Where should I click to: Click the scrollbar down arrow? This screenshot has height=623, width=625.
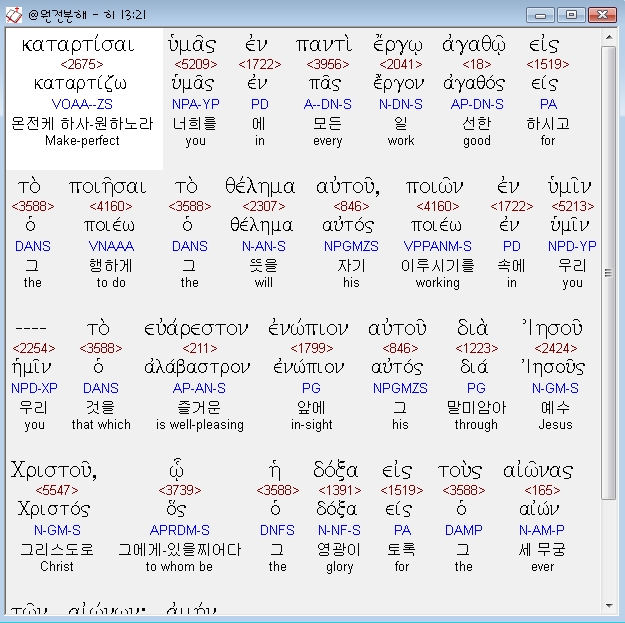tap(609, 605)
